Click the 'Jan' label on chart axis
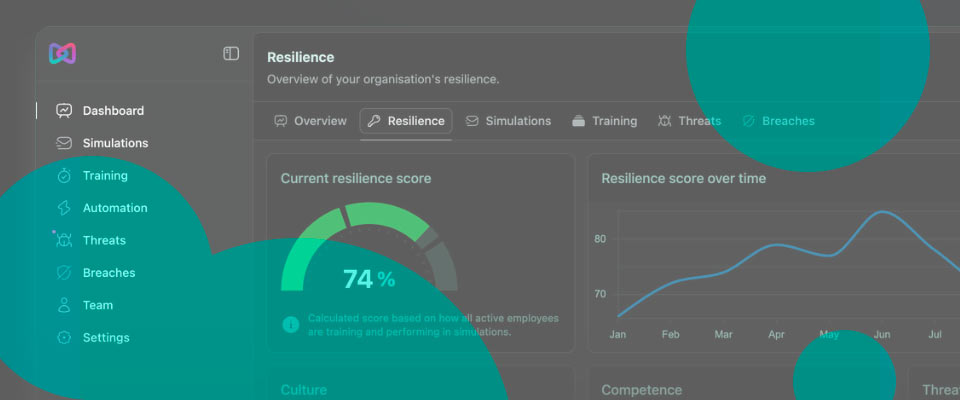Viewport: 960px width, 400px height. coord(618,335)
